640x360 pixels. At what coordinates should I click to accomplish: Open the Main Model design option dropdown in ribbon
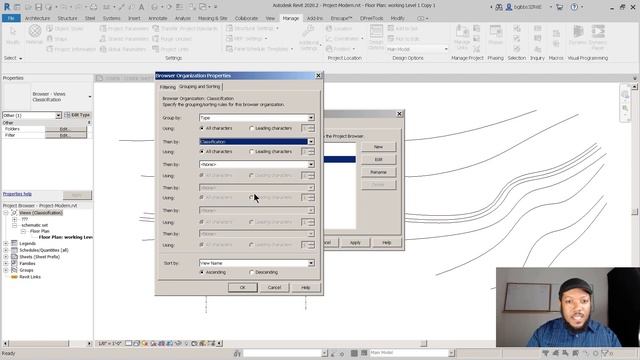coord(417,49)
